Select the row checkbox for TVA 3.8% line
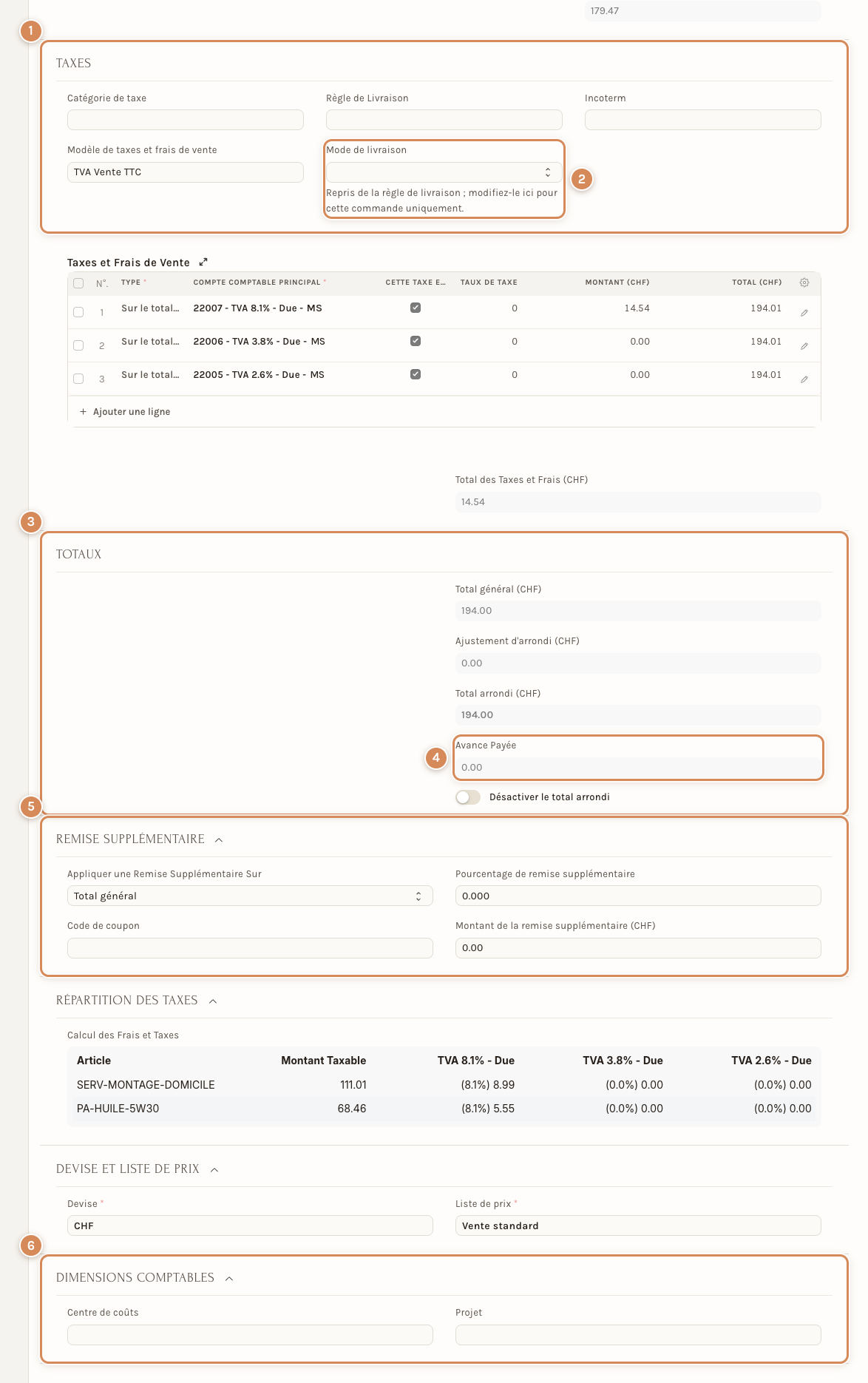The height and width of the screenshot is (1383, 868). click(78, 345)
